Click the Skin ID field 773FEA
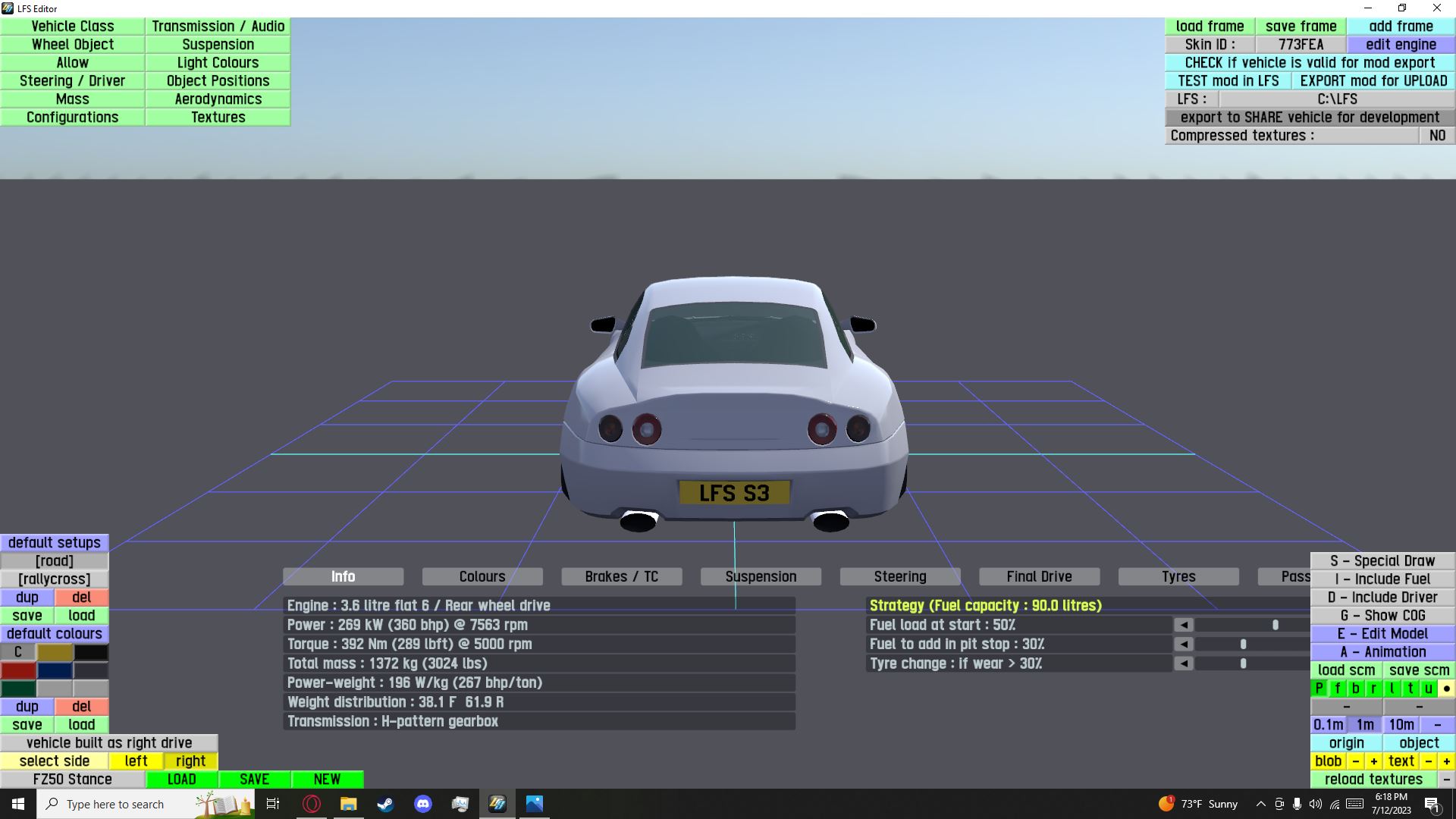 [x=1301, y=45]
